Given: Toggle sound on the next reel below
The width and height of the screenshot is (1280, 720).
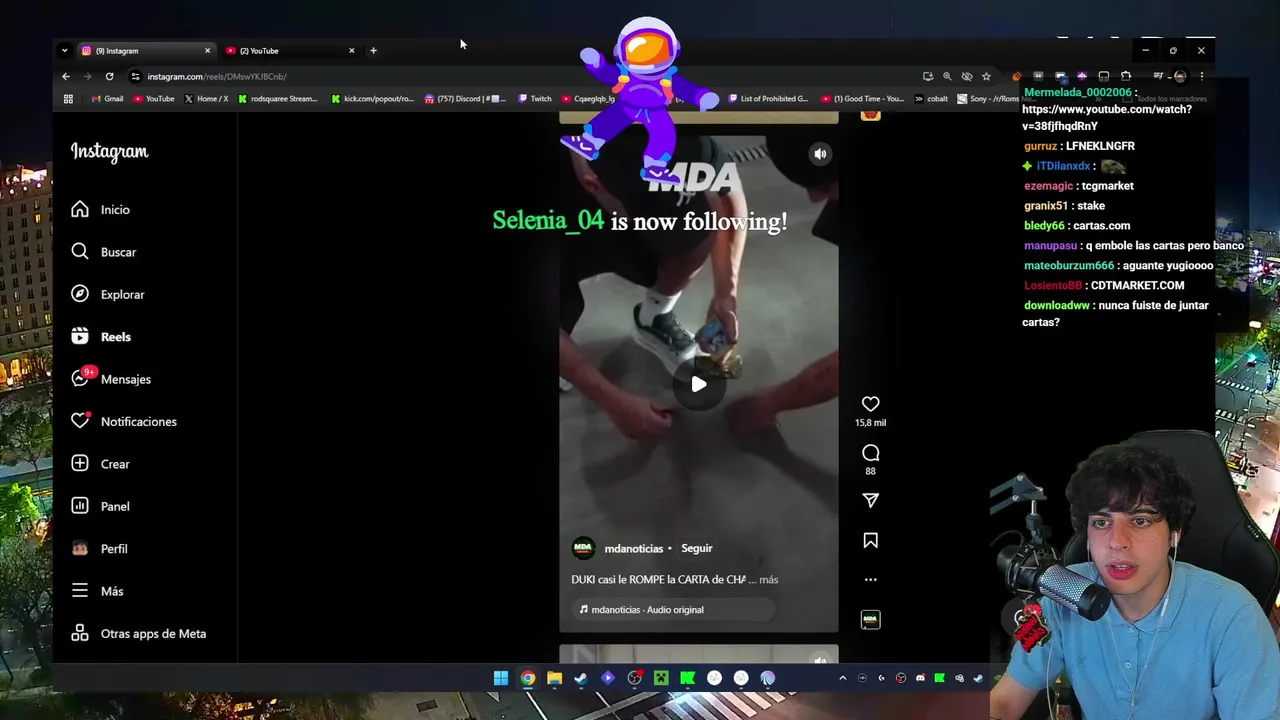Looking at the screenshot, I should coord(820,660).
